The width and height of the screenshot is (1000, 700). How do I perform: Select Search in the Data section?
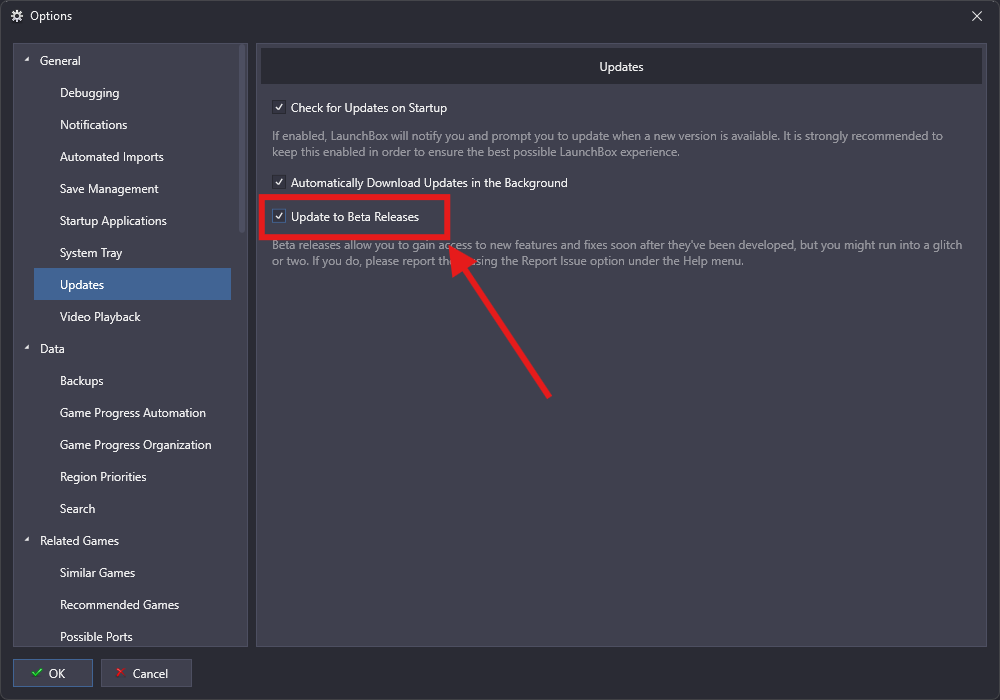click(77, 509)
